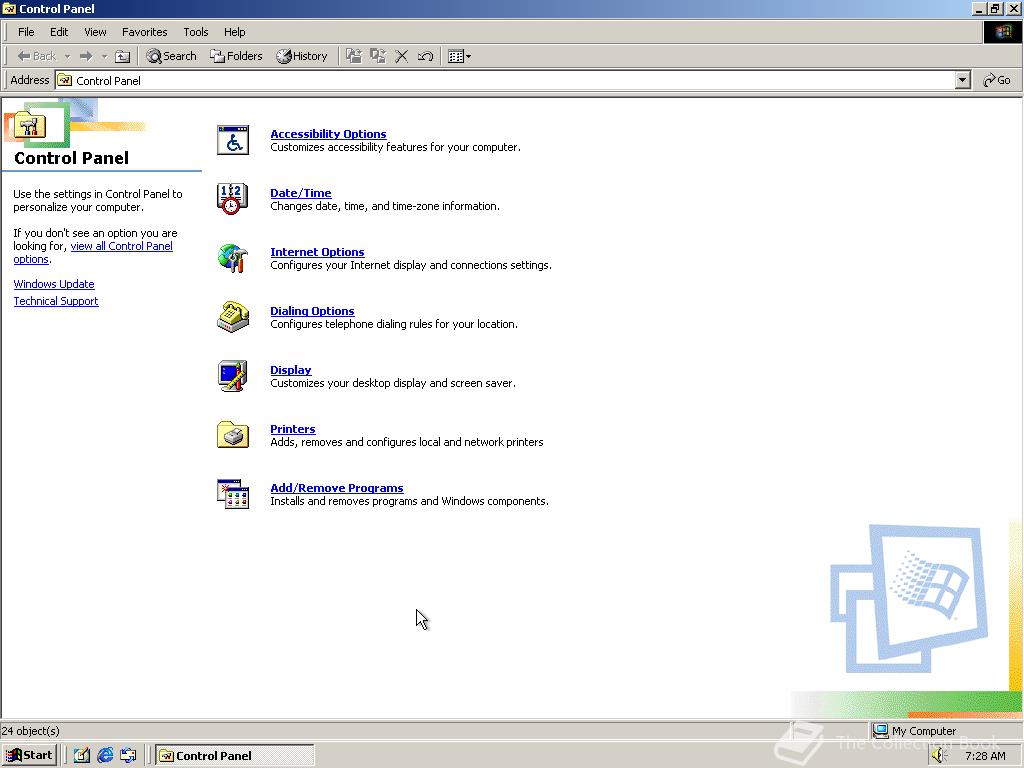Viewport: 1024px width, 768px height.
Task: Open the Favorites menu
Action: click(x=144, y=32)
